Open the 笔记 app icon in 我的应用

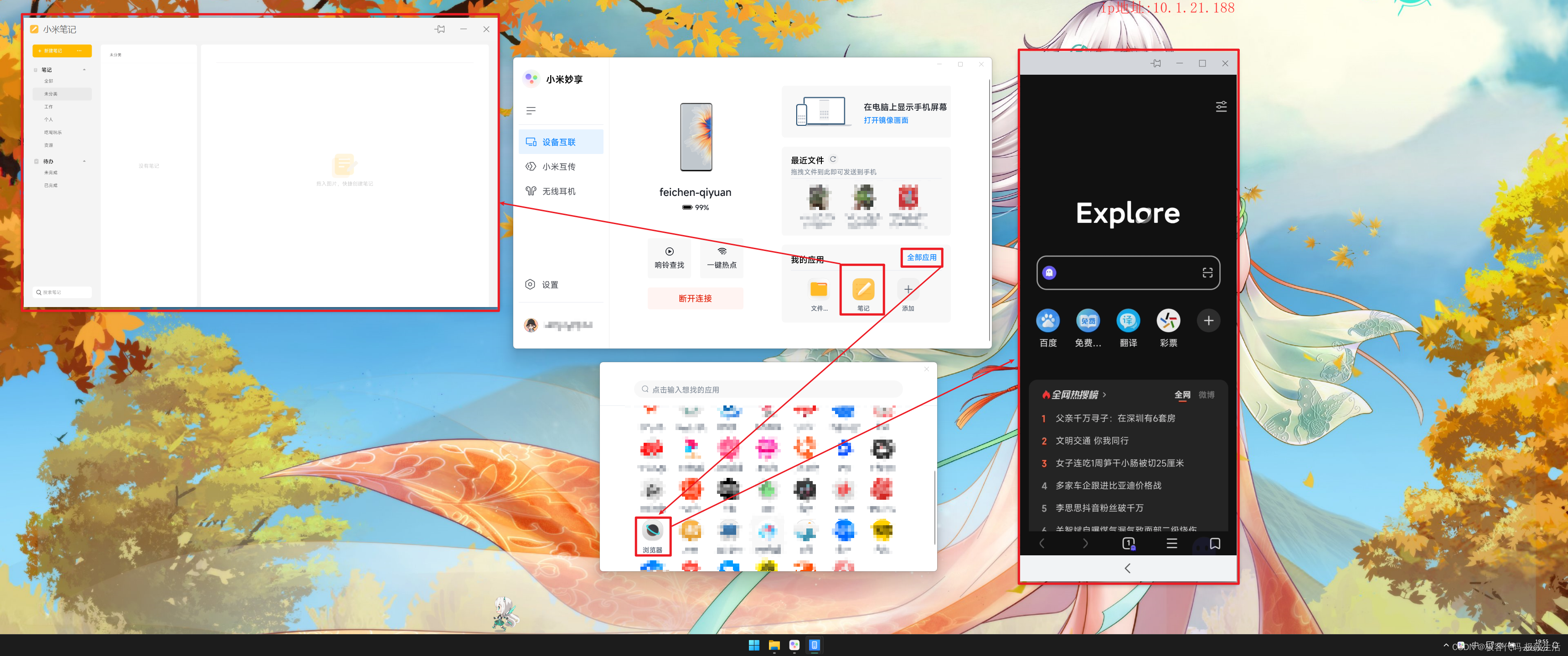[x=863, y=289]
